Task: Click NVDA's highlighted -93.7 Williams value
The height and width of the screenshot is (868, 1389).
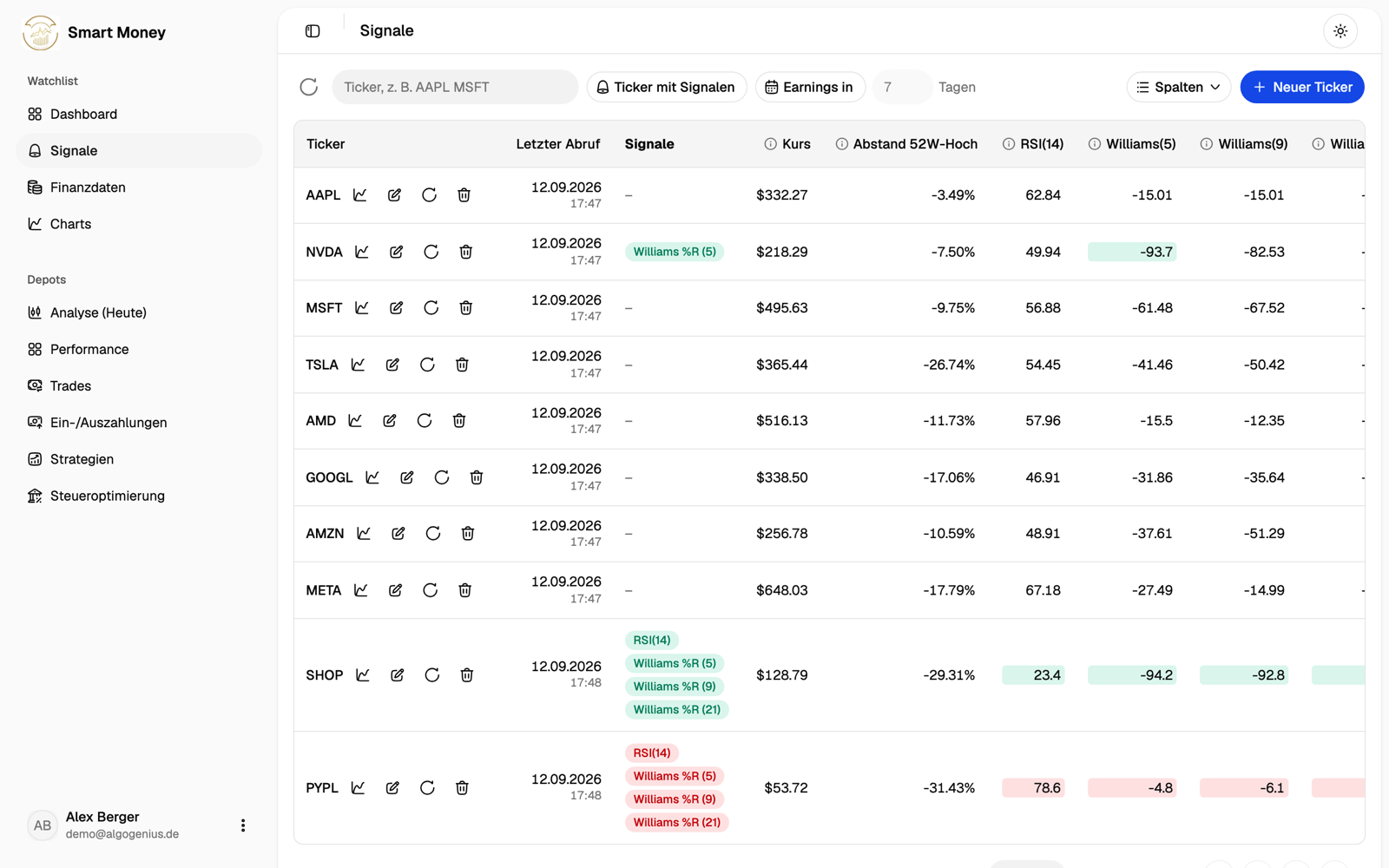Action: pyautogui.click(x=1132, y=252)
